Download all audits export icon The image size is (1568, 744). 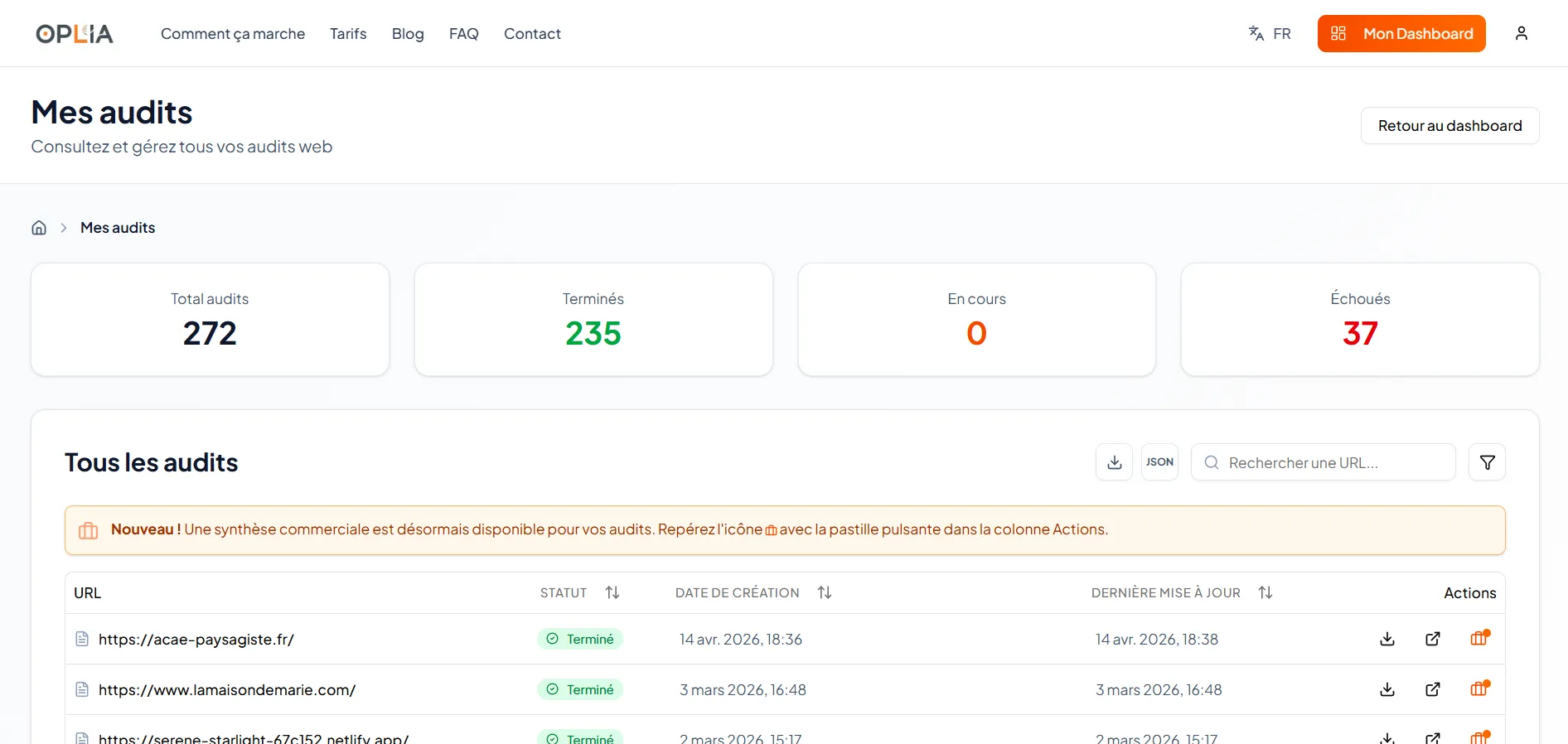pos(1114,462)
